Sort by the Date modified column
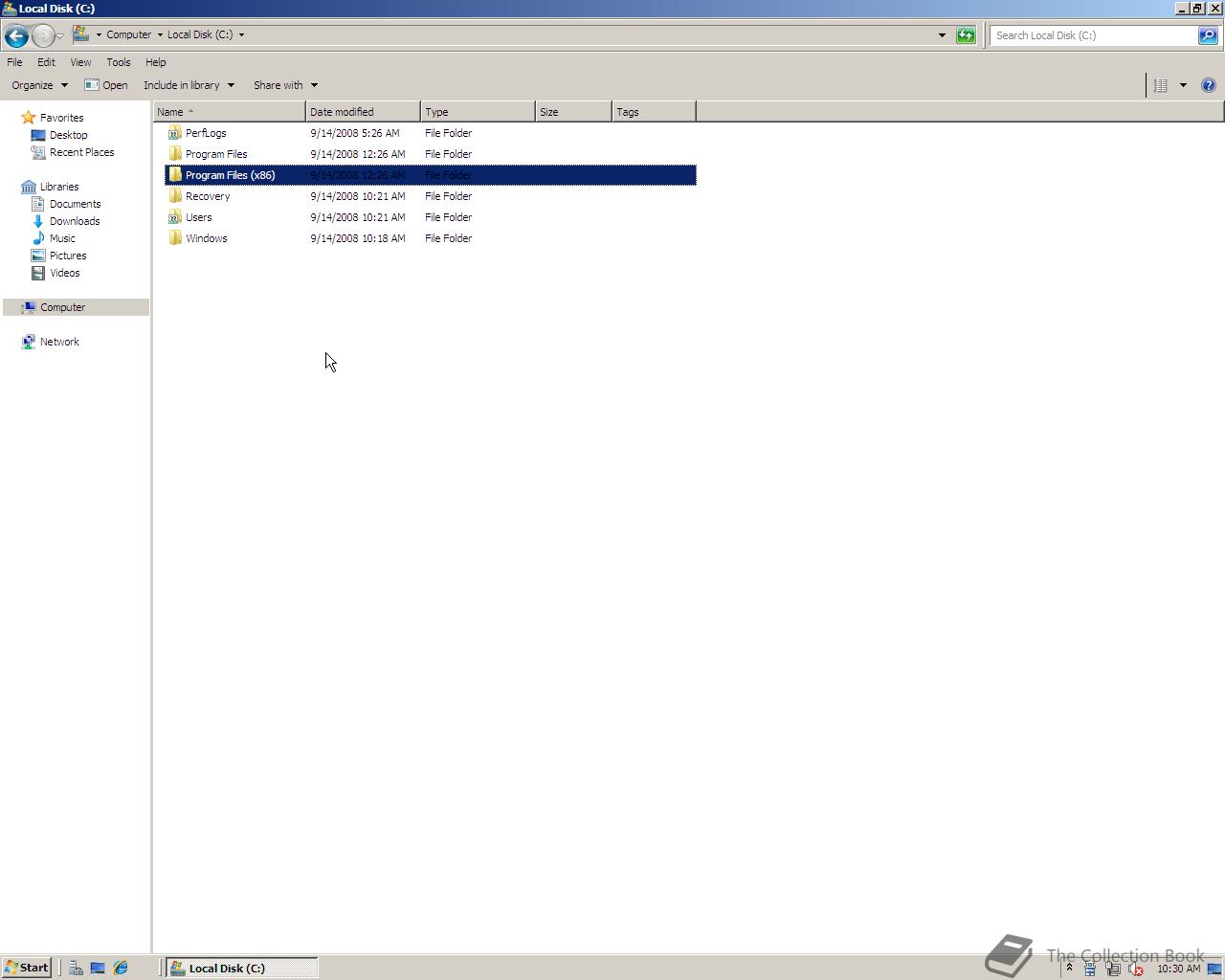1225x980 pixels. [x=363, y=112]
